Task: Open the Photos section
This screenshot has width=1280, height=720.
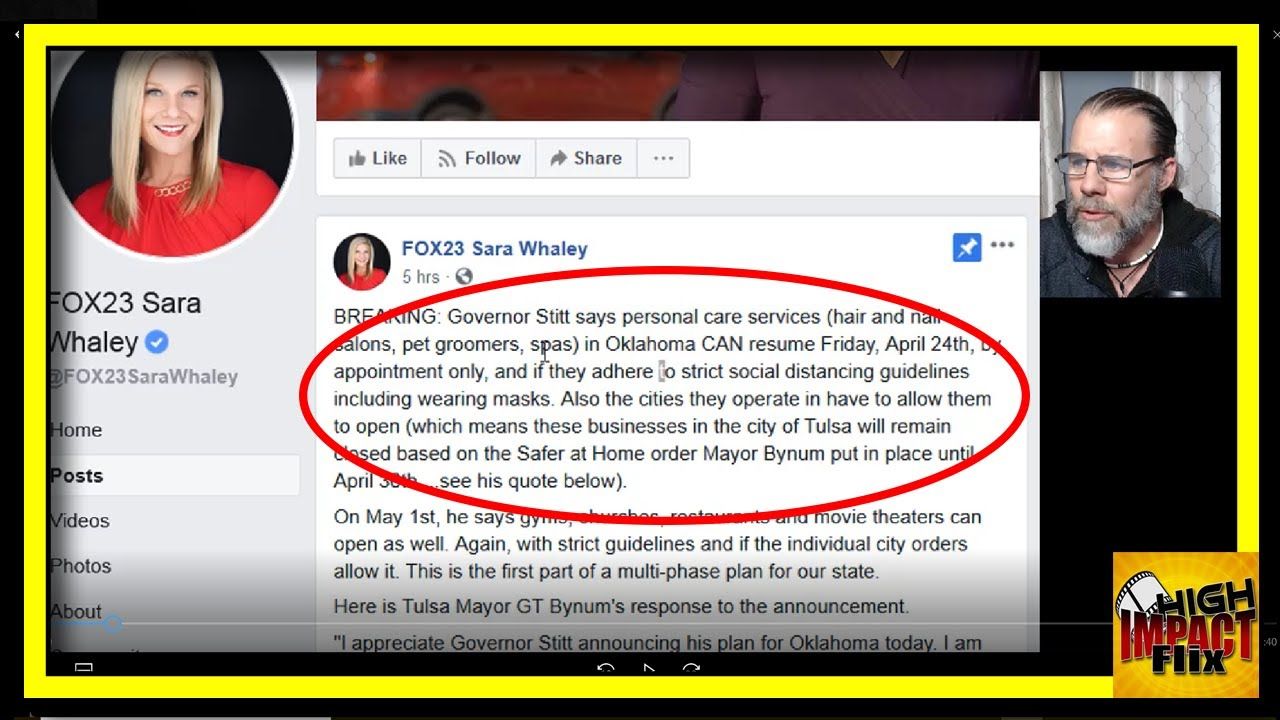Action: click(81, 566)
